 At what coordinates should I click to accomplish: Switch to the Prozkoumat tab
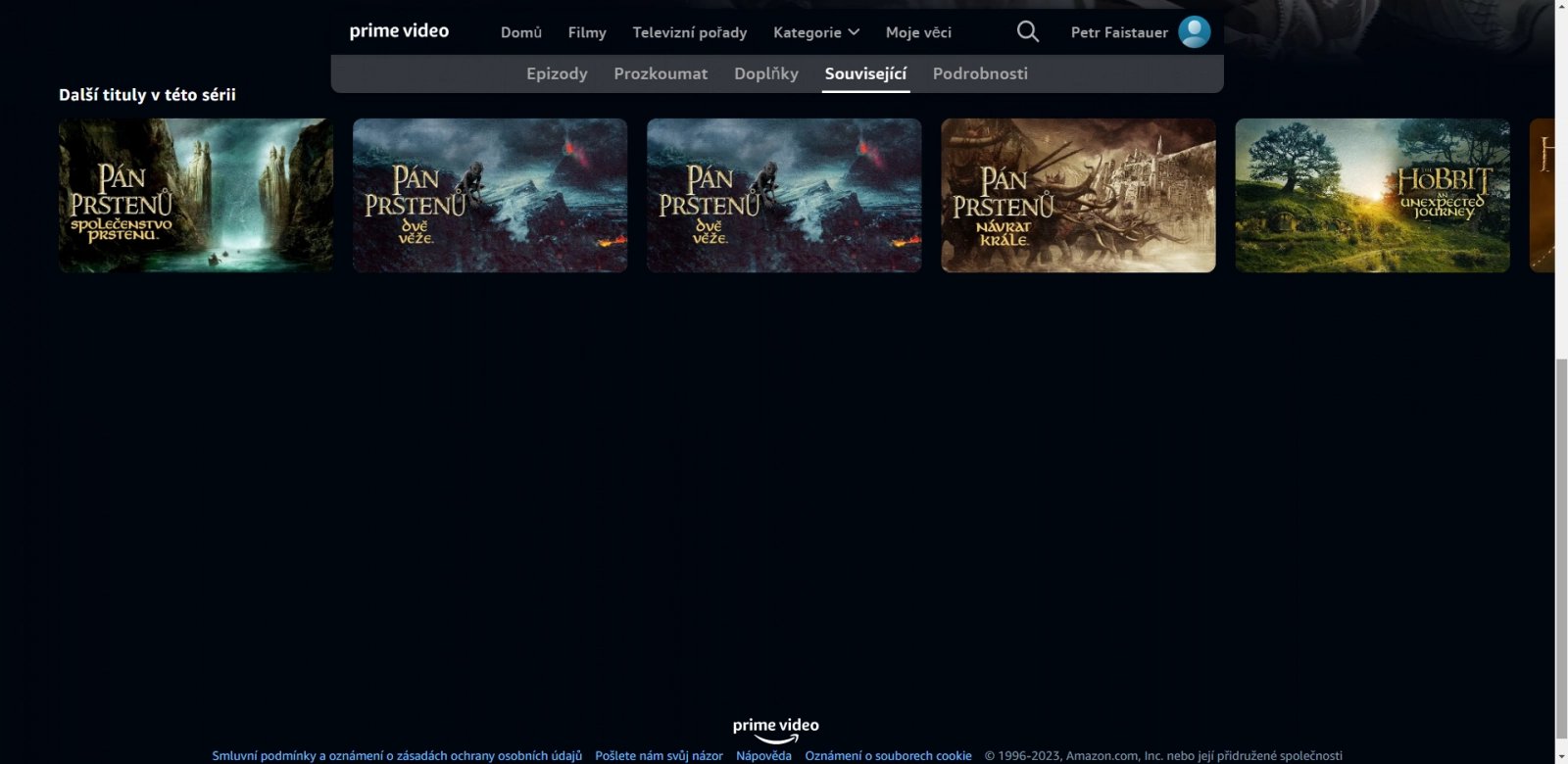[661, 73]
